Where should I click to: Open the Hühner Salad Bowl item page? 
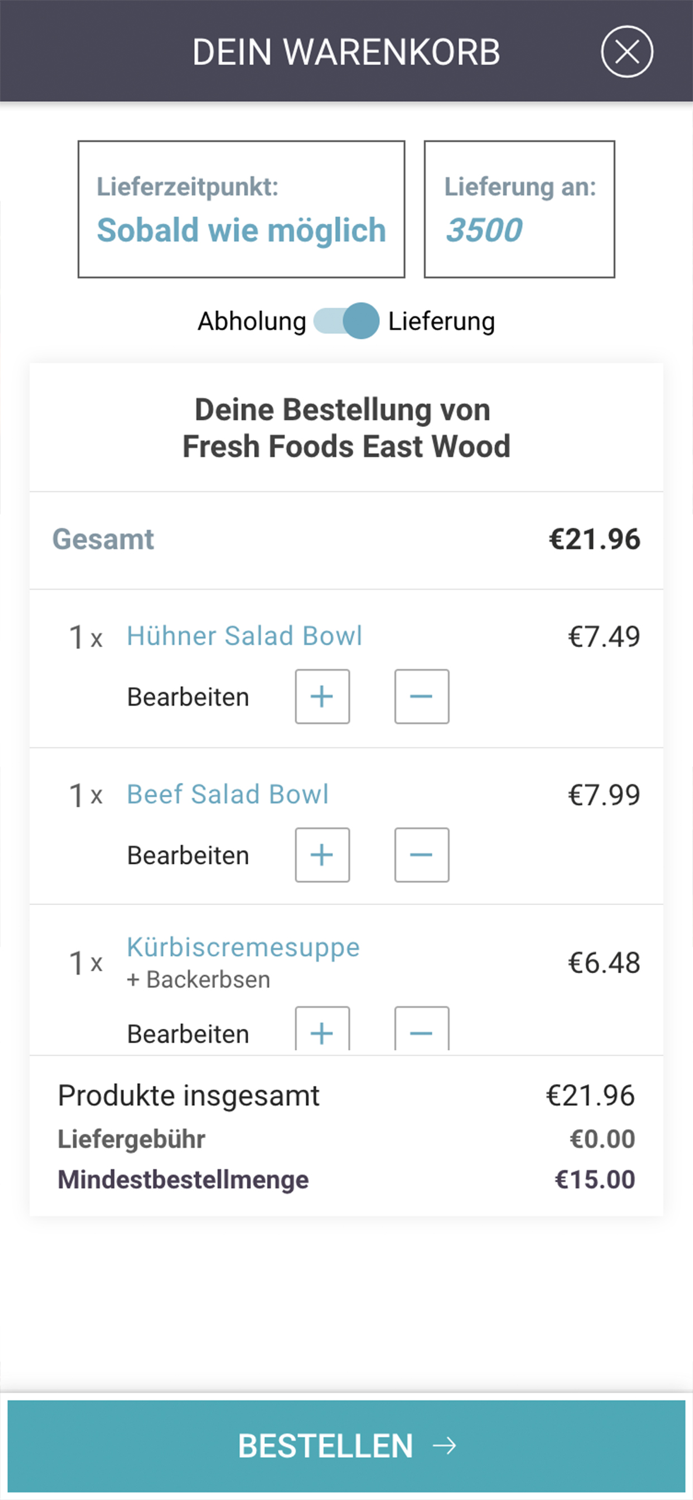click(x=243, y=636)
